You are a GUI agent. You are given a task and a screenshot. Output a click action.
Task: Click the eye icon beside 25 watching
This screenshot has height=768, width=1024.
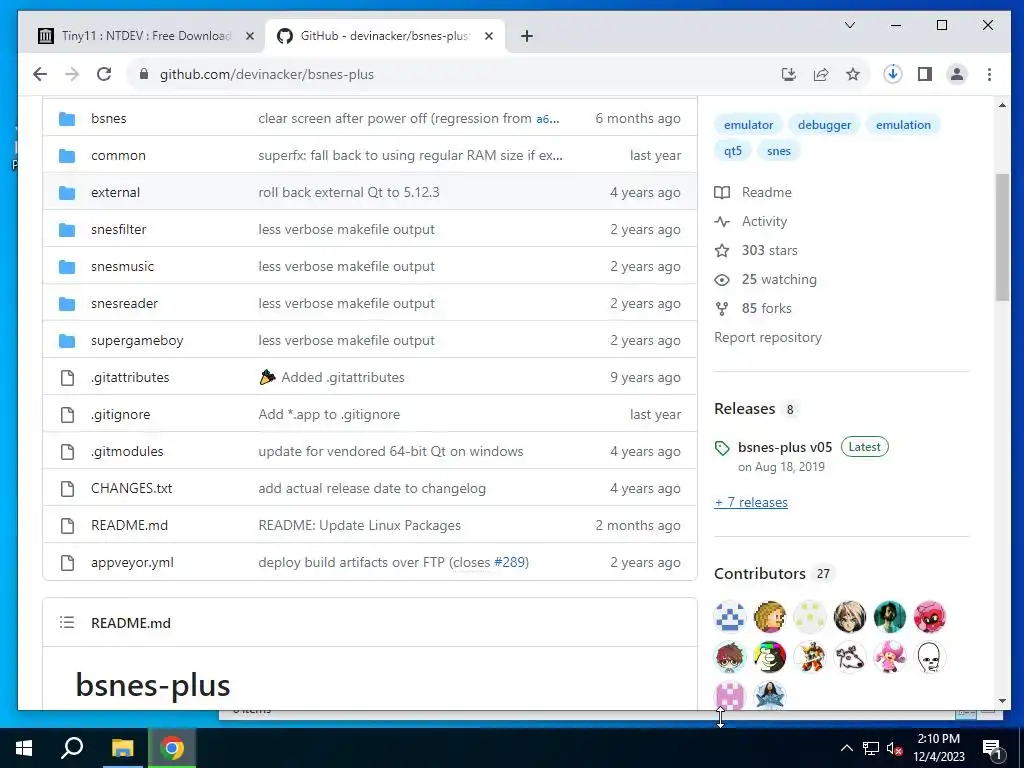click(722, 280)
